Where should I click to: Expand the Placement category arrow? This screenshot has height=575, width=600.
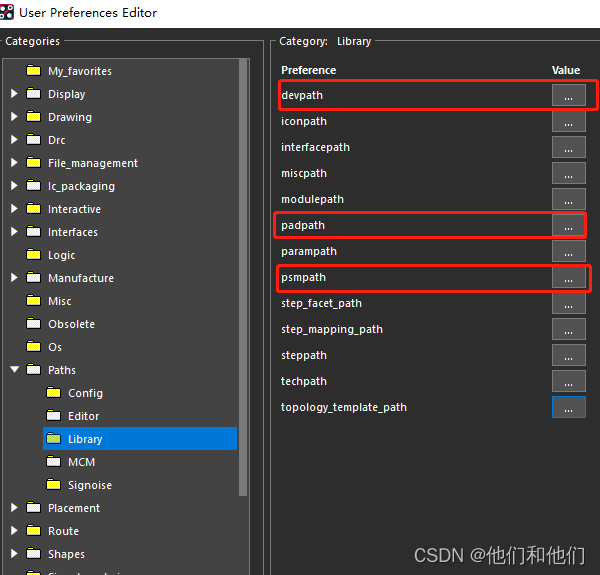pyautogui.click(x=14, y=508)
